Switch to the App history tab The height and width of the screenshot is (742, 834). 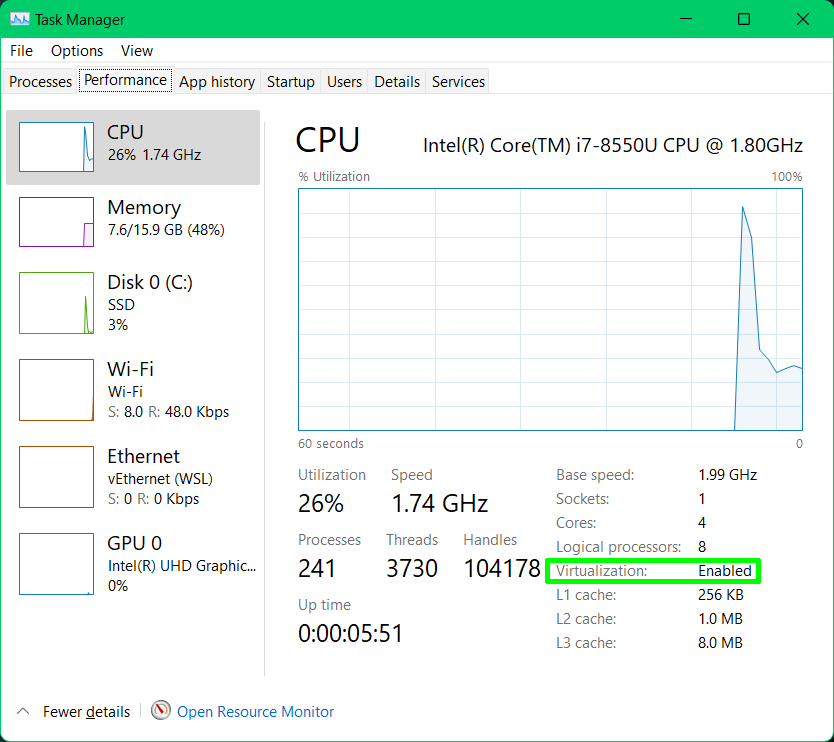pos(216,81)
